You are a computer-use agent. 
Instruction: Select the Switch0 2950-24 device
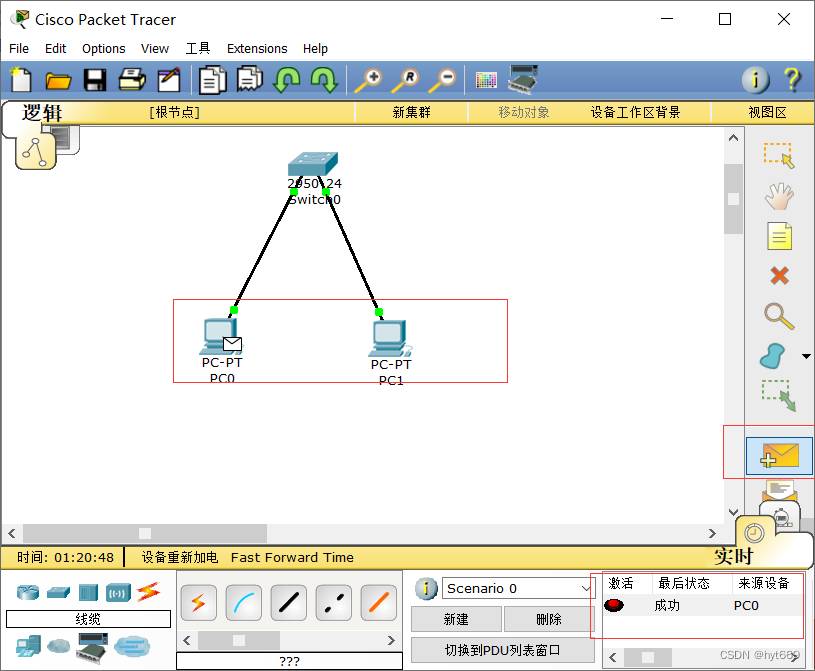point(313,165)
